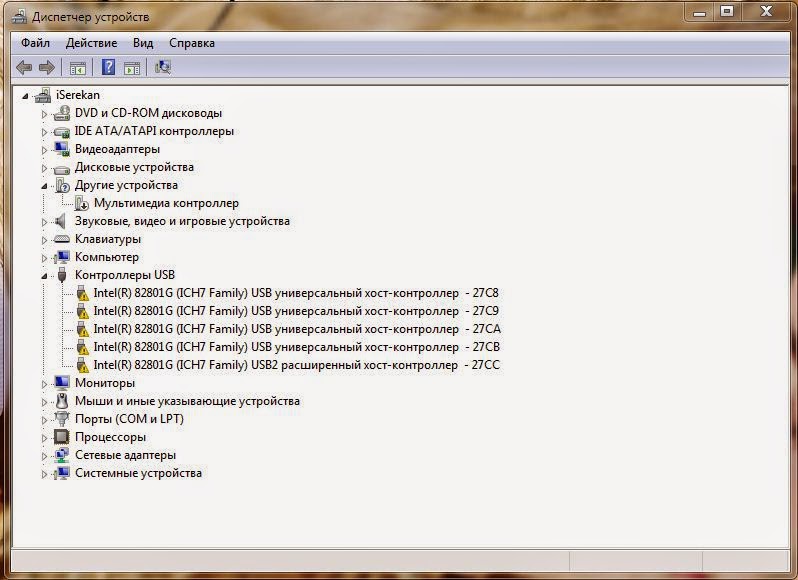Viewport: 798px width, 580px height.
Task: Expand DVD и CD-ROM дисководы
Action: [44, 114]
